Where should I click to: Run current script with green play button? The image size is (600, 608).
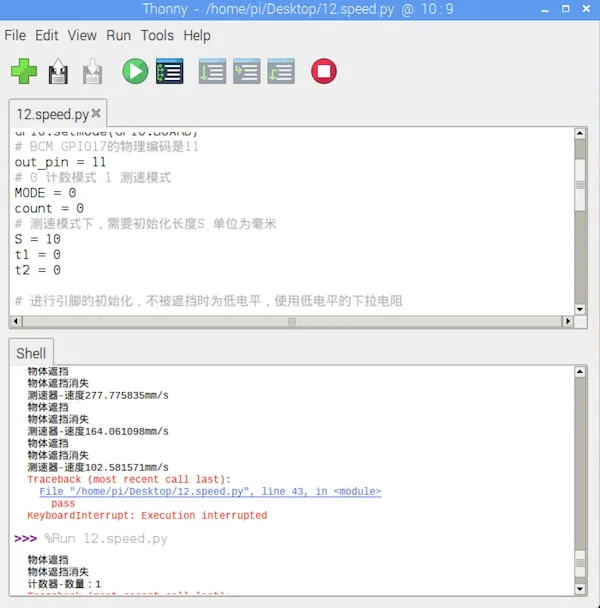135,71
